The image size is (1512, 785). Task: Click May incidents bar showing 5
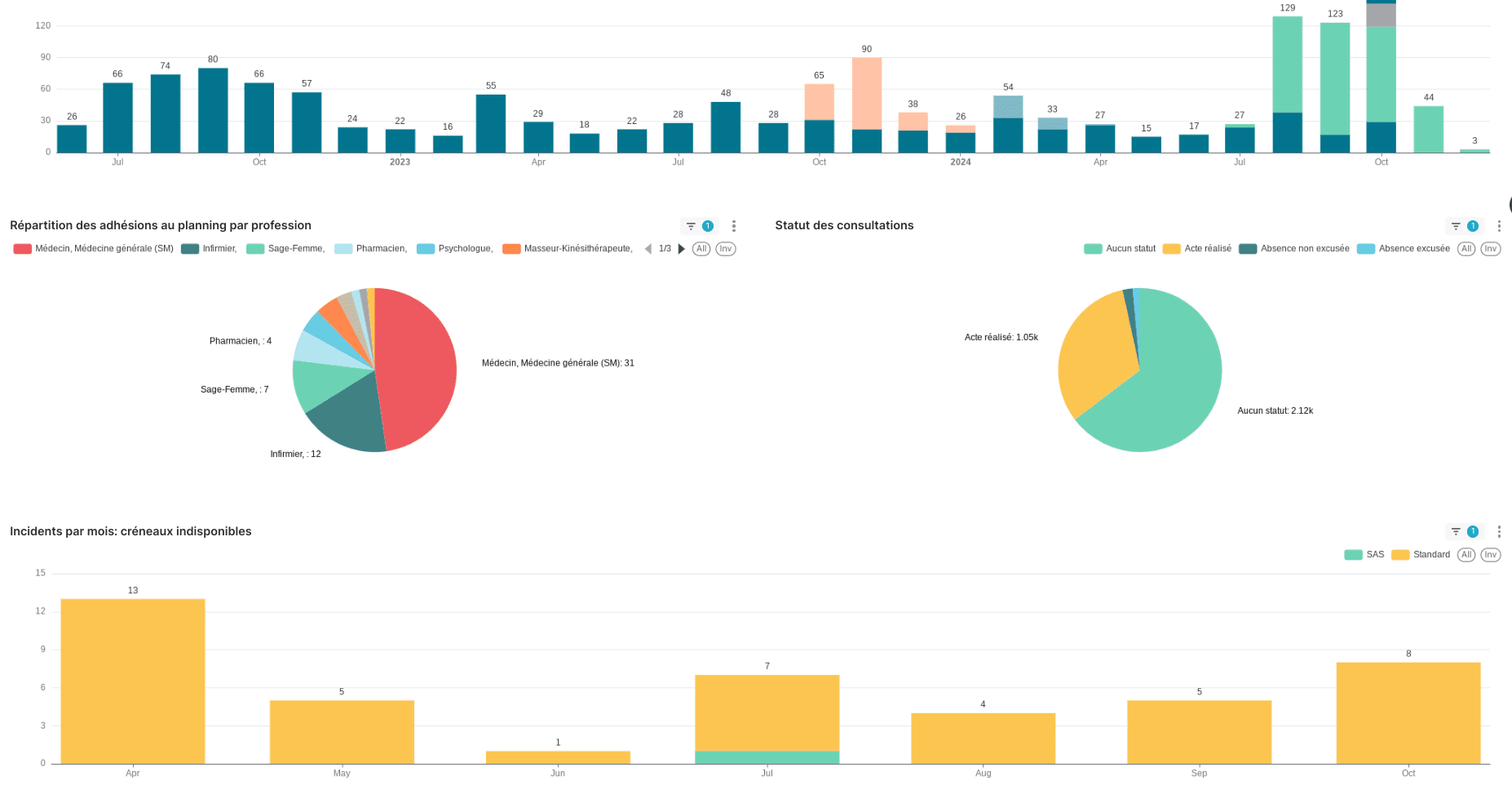coord(342,732)
